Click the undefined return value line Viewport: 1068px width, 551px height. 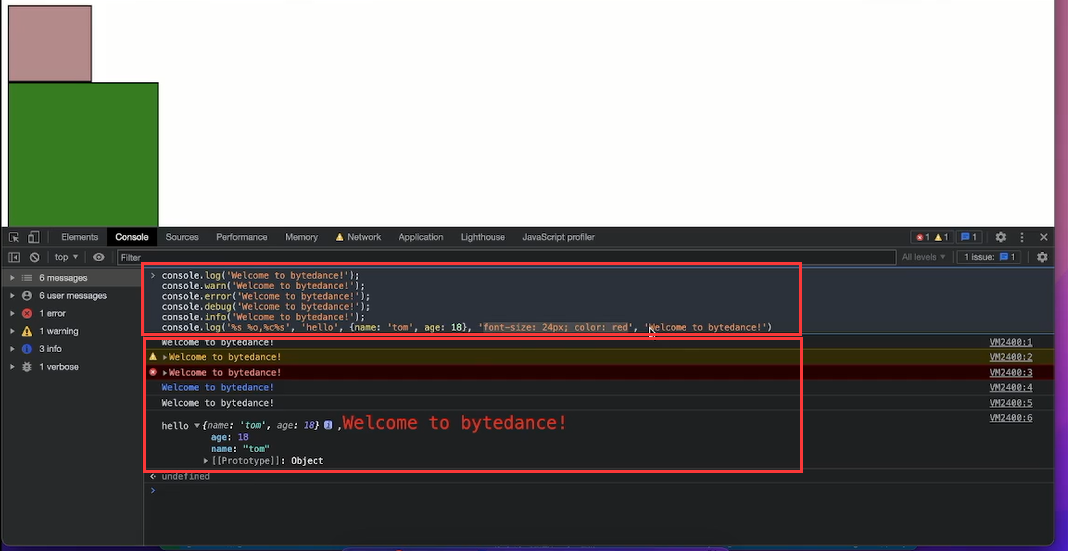click(x=185, y=477)
